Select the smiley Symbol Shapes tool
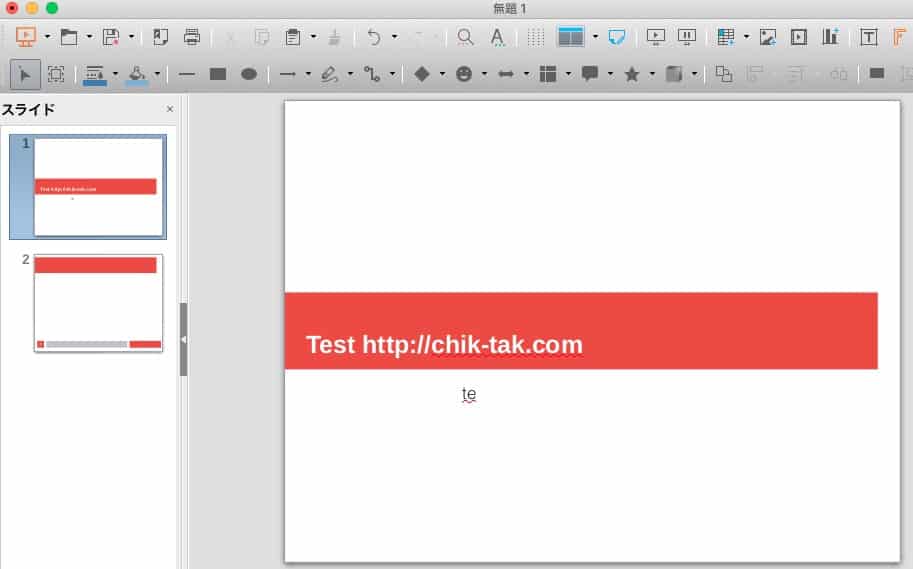The height and width of the screenshot is (569, 913). tap(463, 74)
